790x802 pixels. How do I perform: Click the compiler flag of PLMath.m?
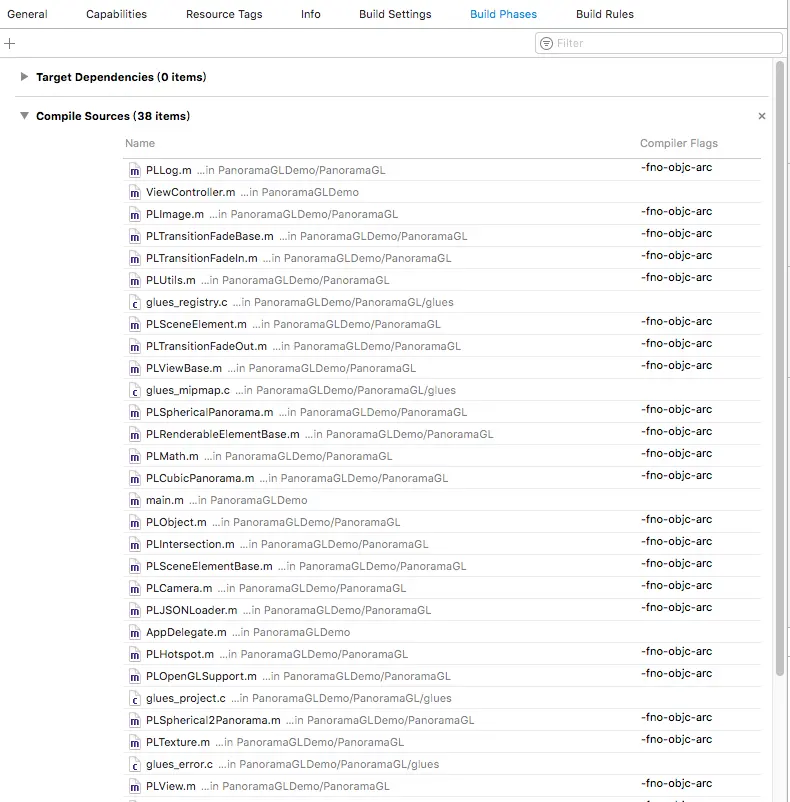coord(676,453)
